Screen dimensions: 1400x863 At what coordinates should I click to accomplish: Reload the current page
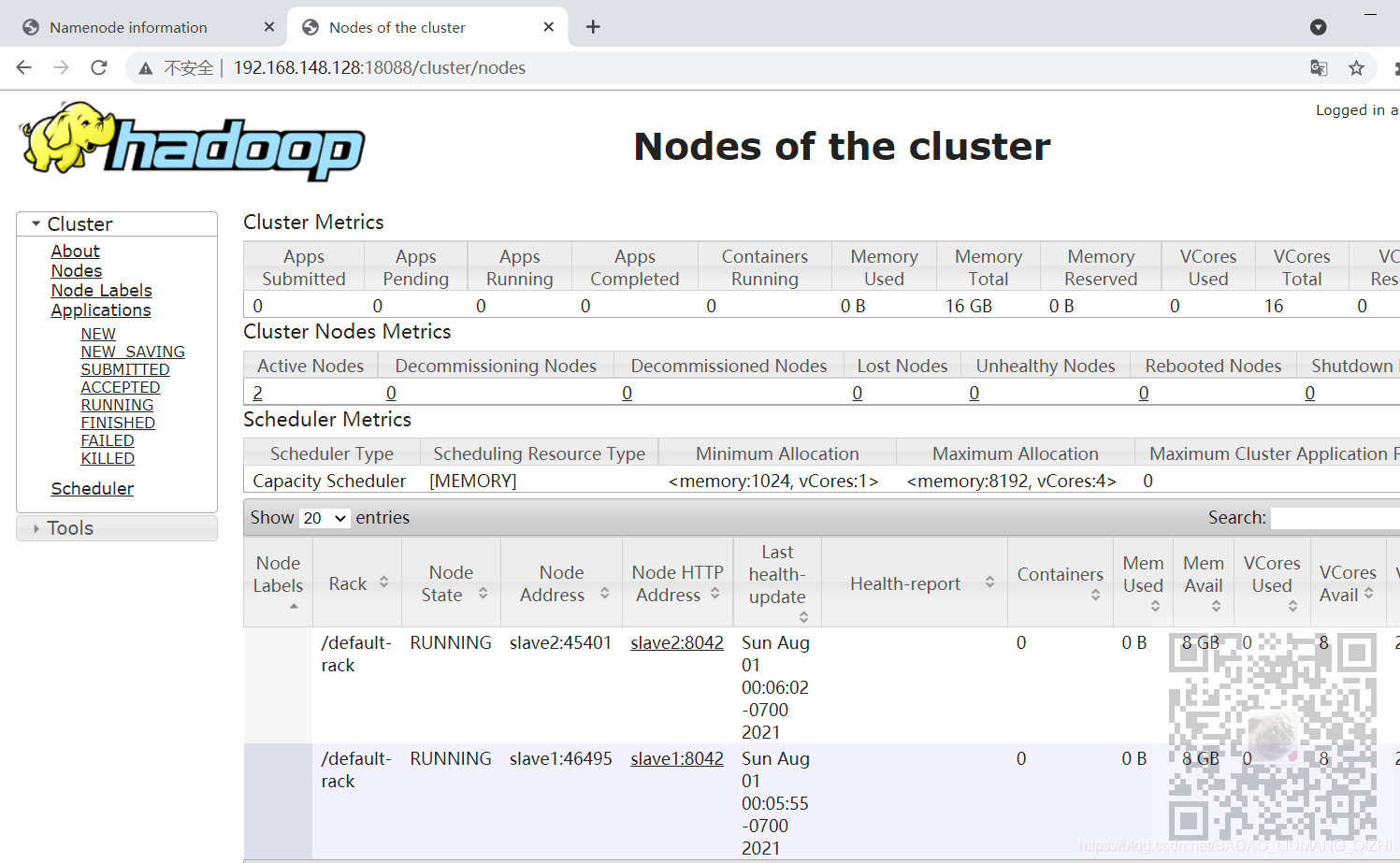(x=98, y=67)
